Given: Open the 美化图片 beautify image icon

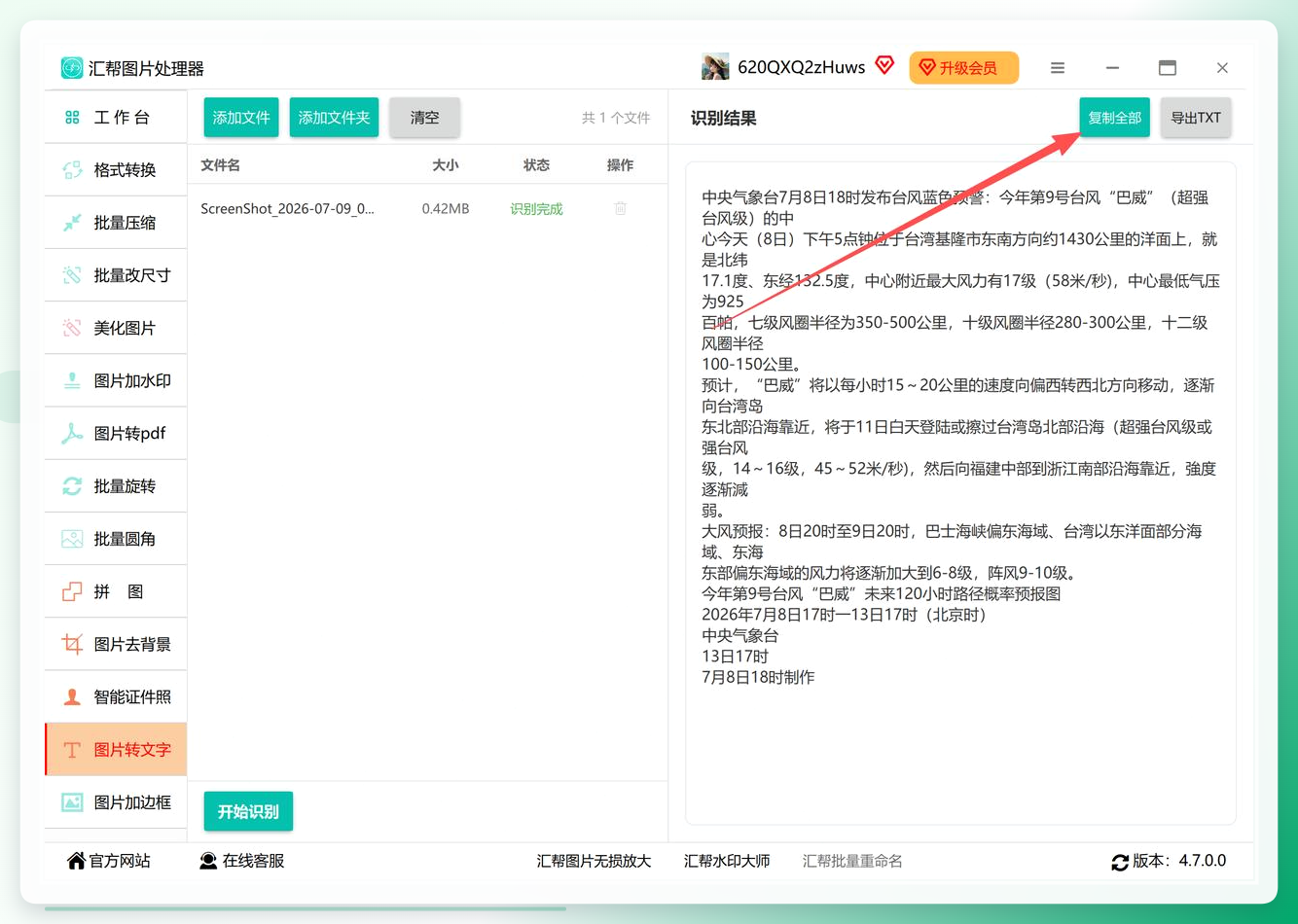Looking at the screenshot, I should point(72,328).
